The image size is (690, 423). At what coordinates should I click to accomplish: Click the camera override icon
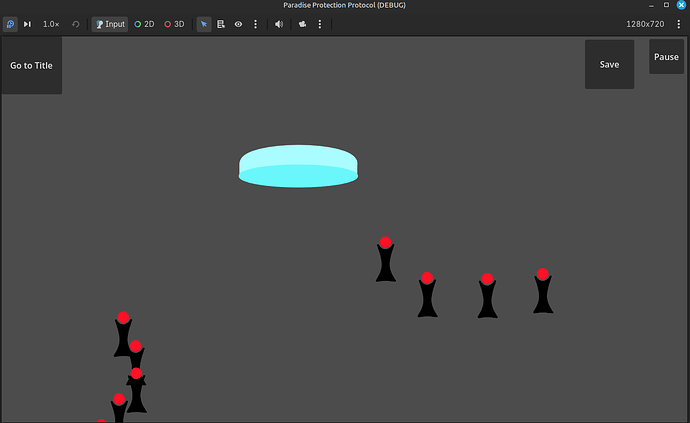[302, 24]
